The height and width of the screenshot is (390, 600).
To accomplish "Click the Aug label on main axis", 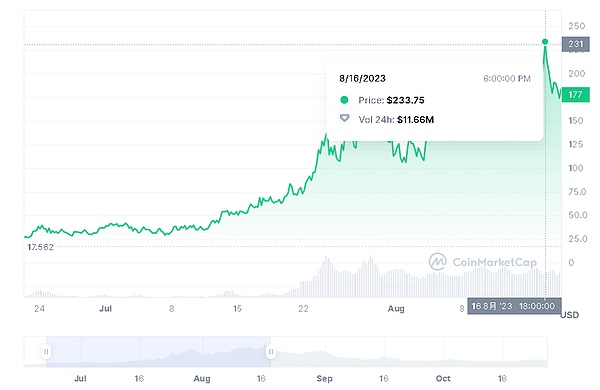I will [x=396, y=308].
